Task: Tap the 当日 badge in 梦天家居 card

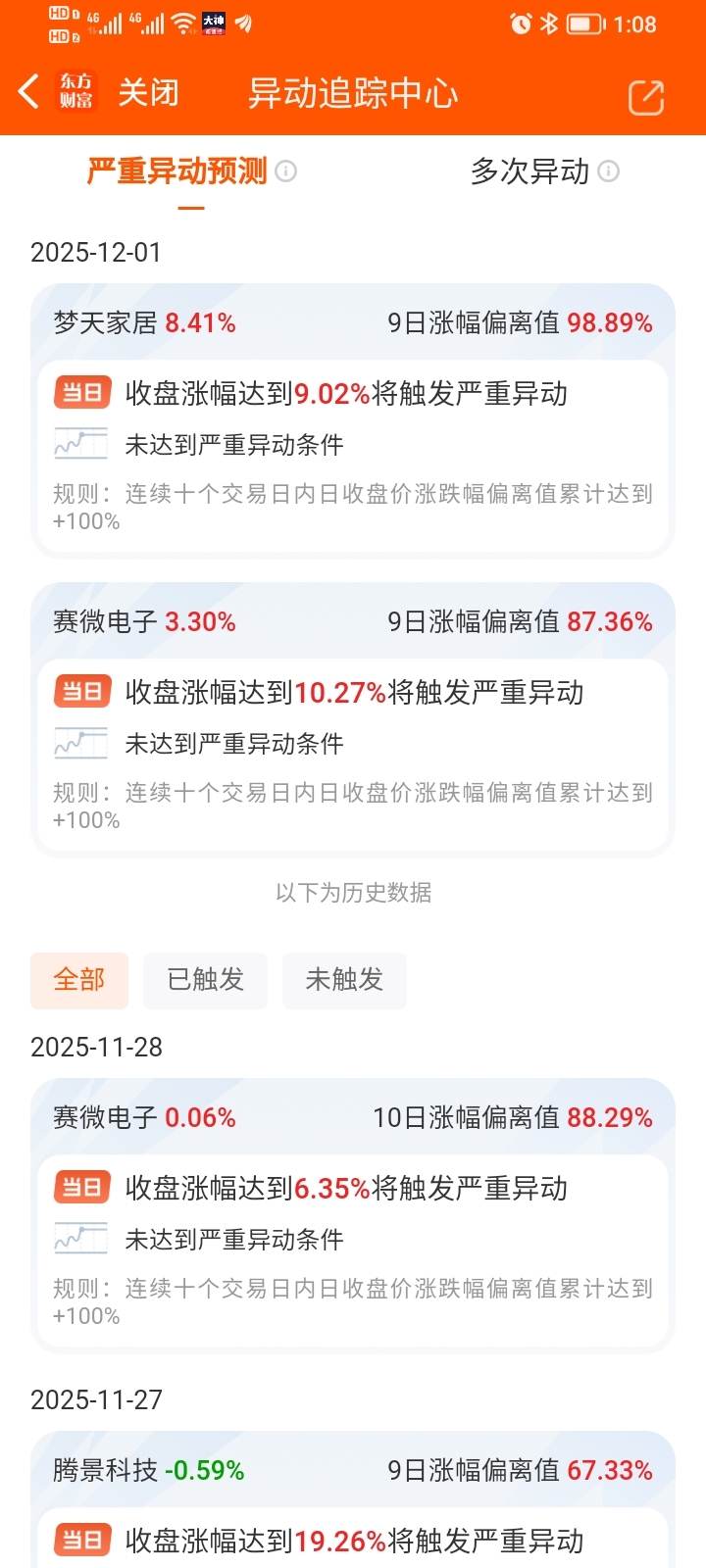Action: point(82,393)
